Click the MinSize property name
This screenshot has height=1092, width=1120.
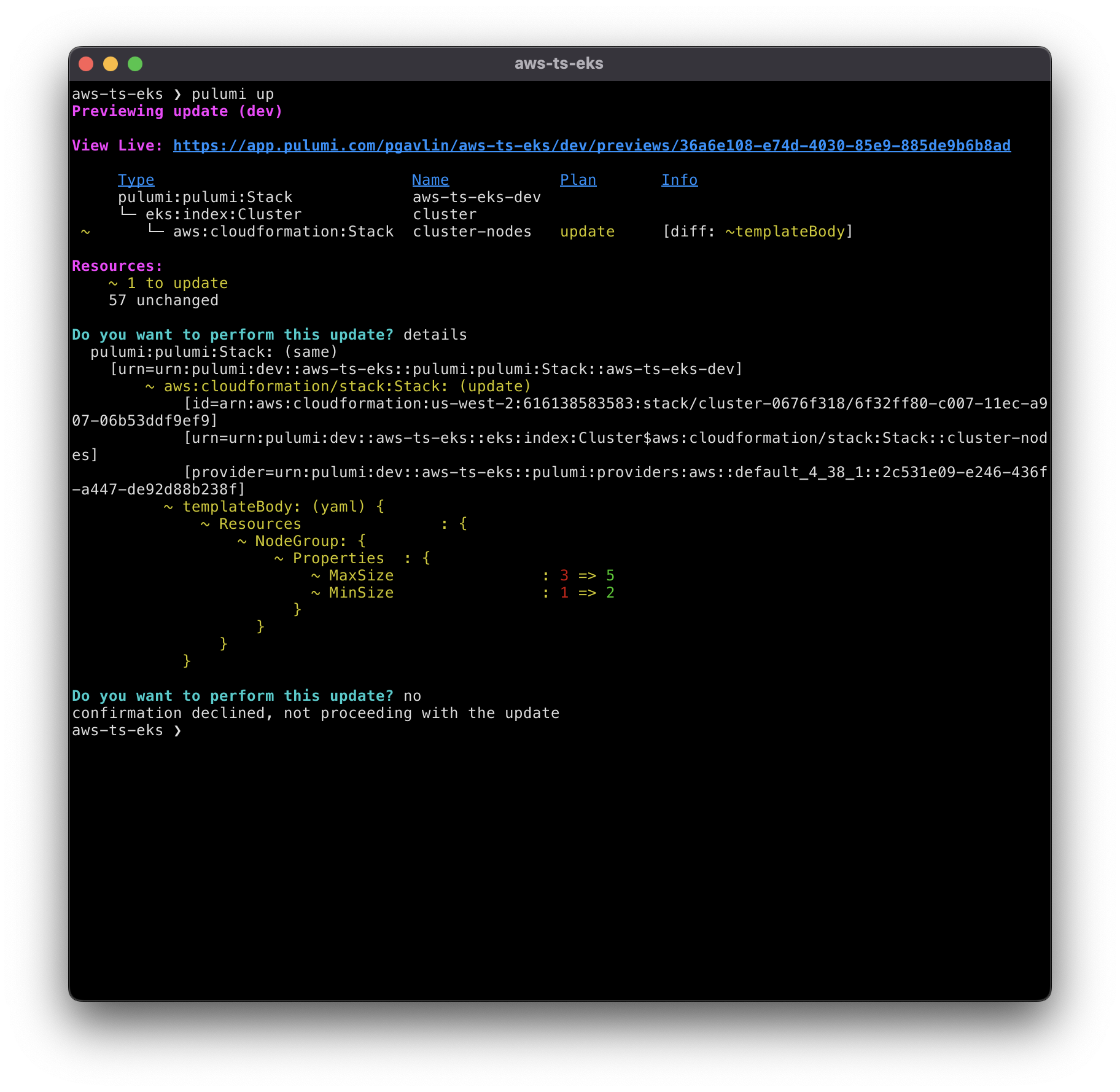361,593
